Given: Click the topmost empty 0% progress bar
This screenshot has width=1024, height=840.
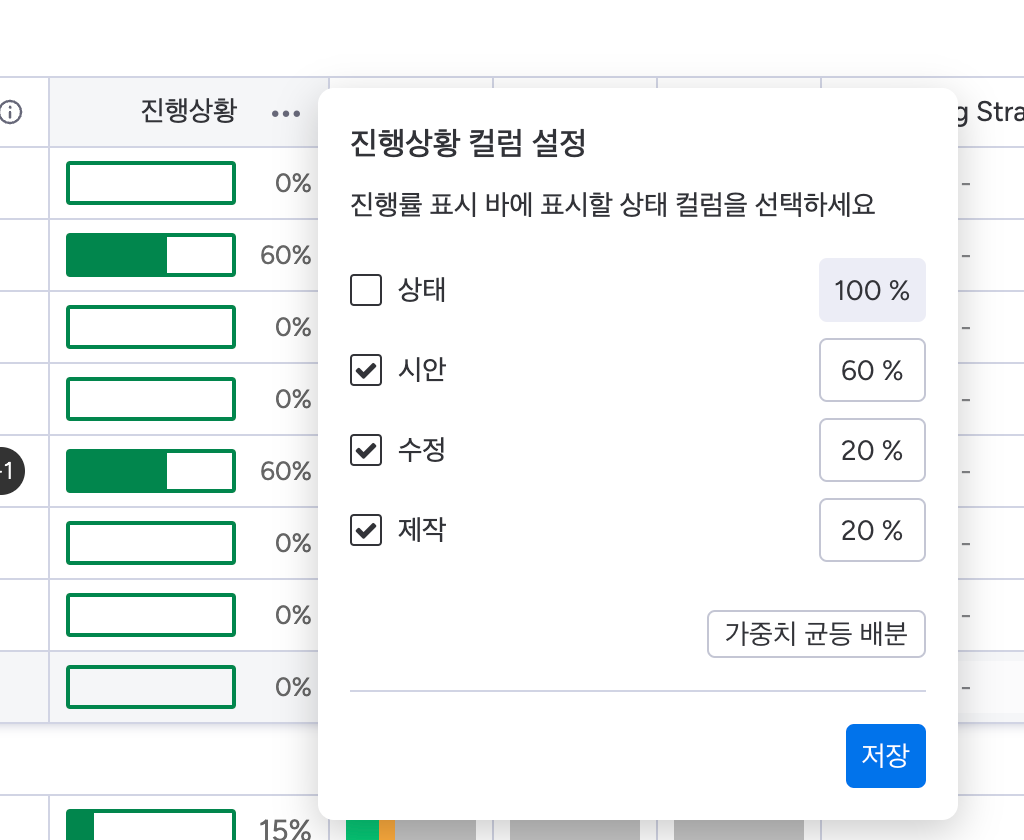Looking at the screenshot, I should [150, 183].
